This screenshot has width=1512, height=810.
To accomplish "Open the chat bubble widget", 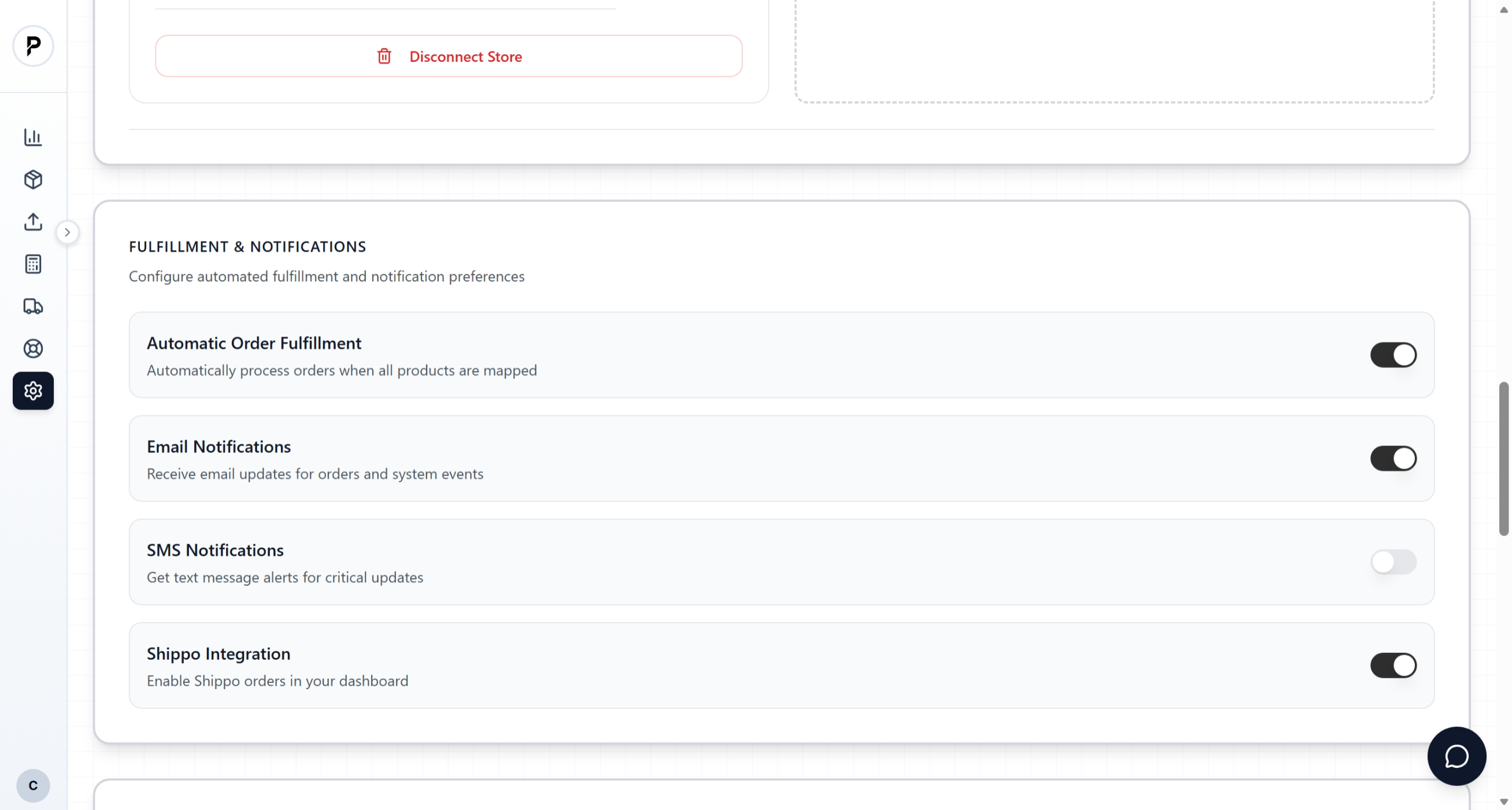I will (1457, 756).
